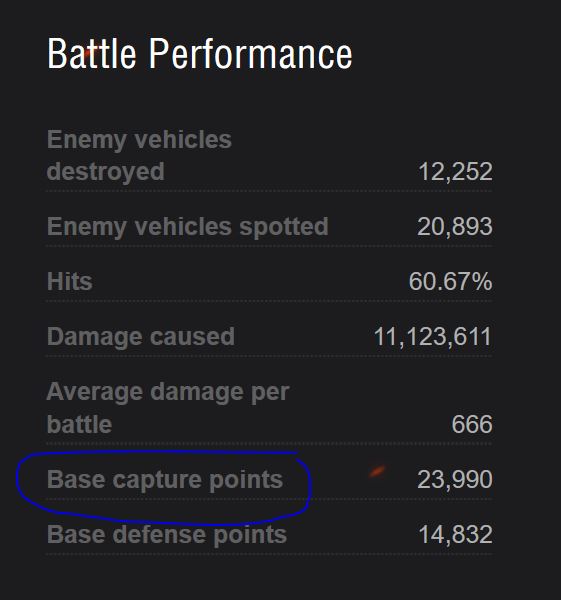The width and height of the screenshot is (561, 600).
Task: Select the Average damage per battle label
Action: pyautogui.click(x=168, y=408)
